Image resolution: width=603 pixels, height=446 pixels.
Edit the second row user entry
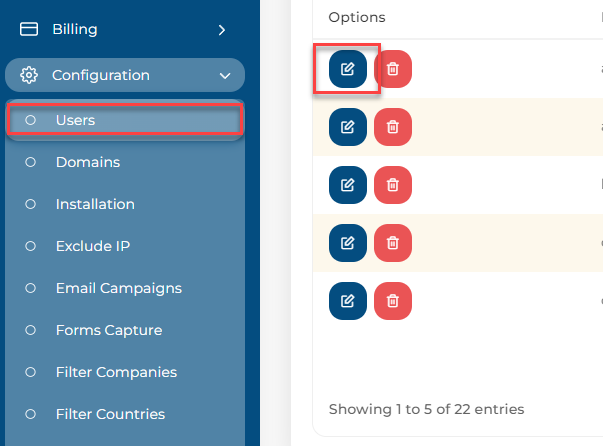tap(348, 127)
